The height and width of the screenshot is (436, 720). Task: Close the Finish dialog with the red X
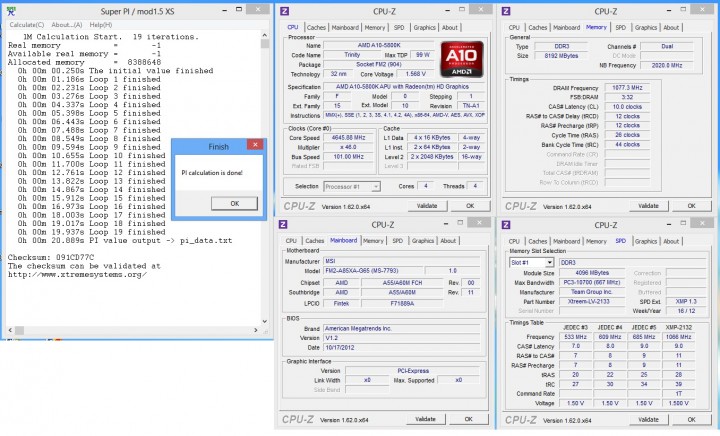click(255, 145)
